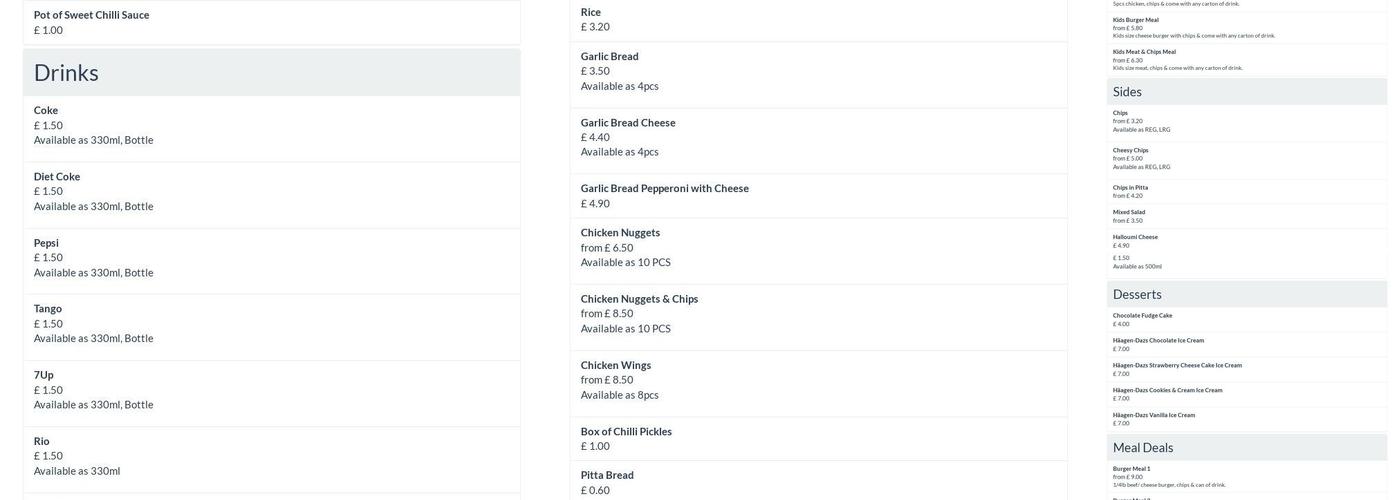Pick Garlic Bread Pepperoni with Cheese

[664, 188]
